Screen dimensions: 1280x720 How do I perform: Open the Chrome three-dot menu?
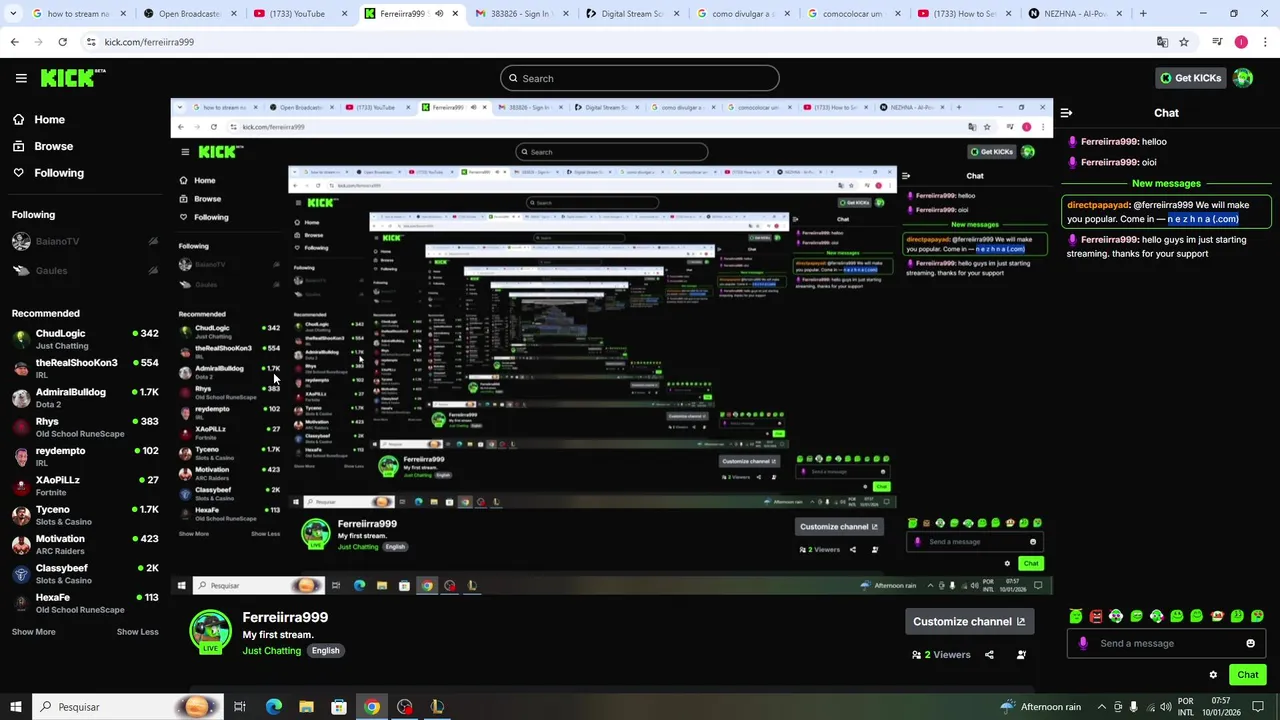point(1266,42)
